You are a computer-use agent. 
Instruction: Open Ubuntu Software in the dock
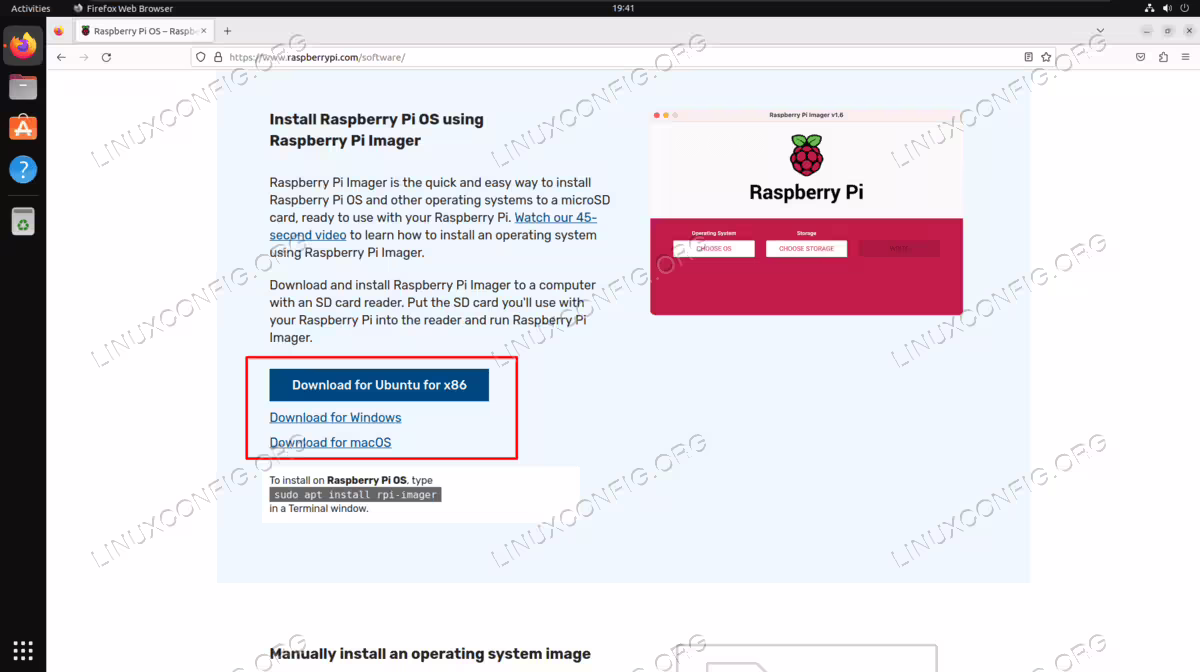pos(23,128)
